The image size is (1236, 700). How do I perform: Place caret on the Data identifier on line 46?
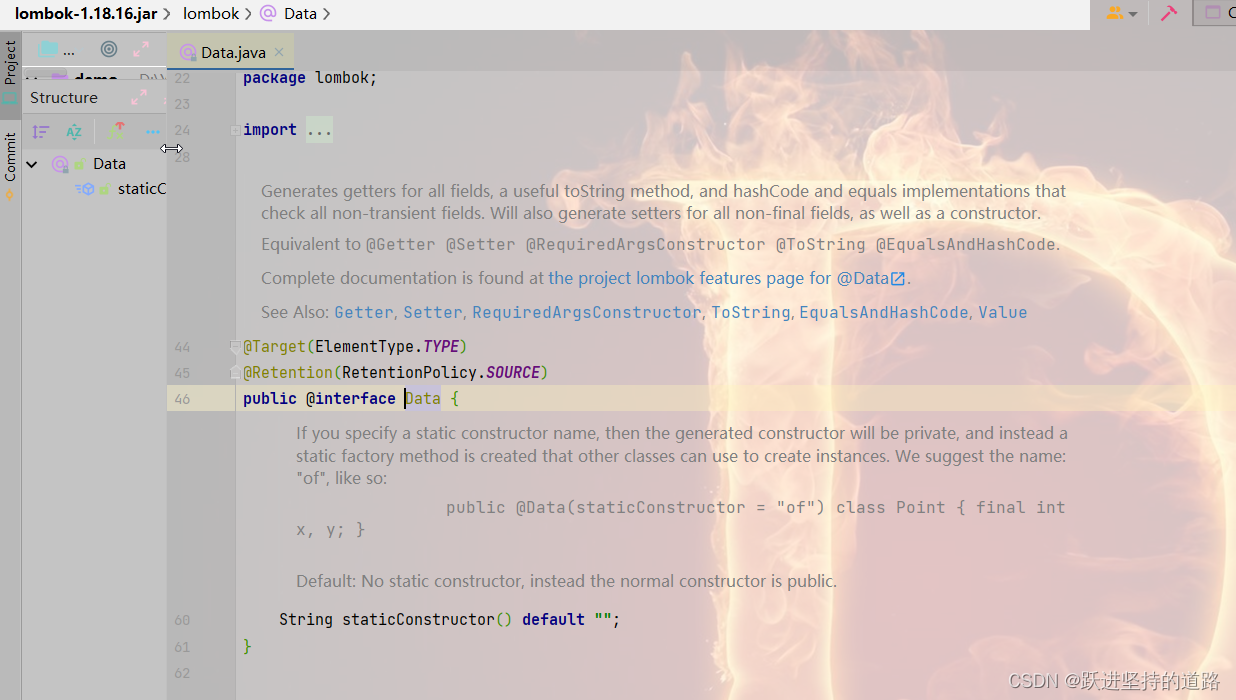click(423, 398)
